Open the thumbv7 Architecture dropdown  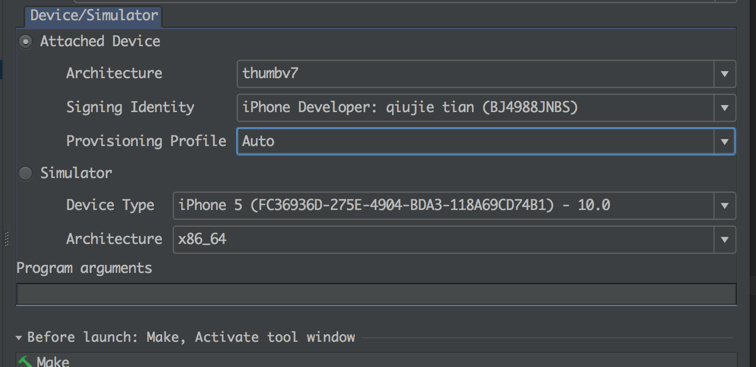486,74
